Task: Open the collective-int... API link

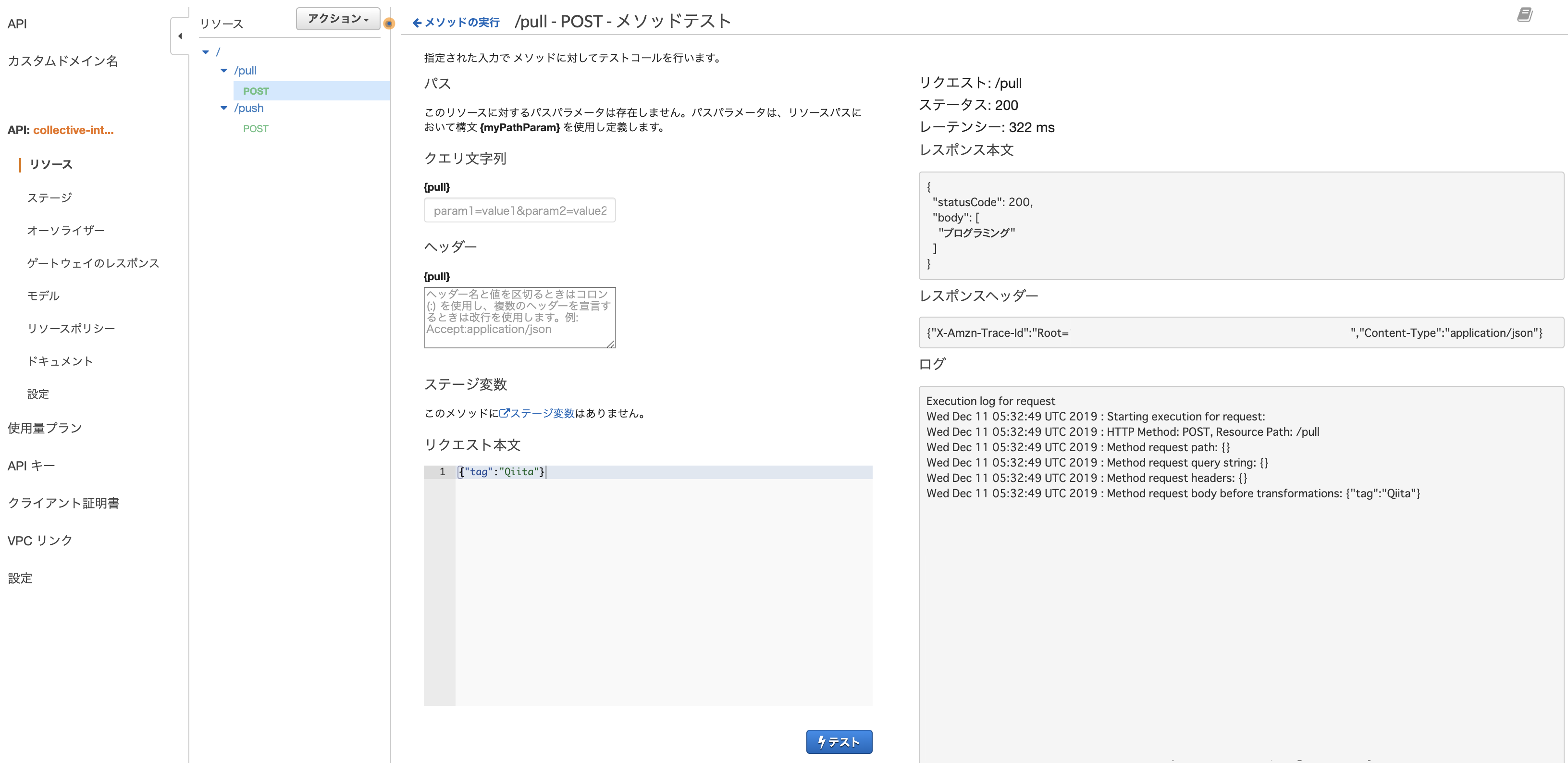Action: click(73, 130)
